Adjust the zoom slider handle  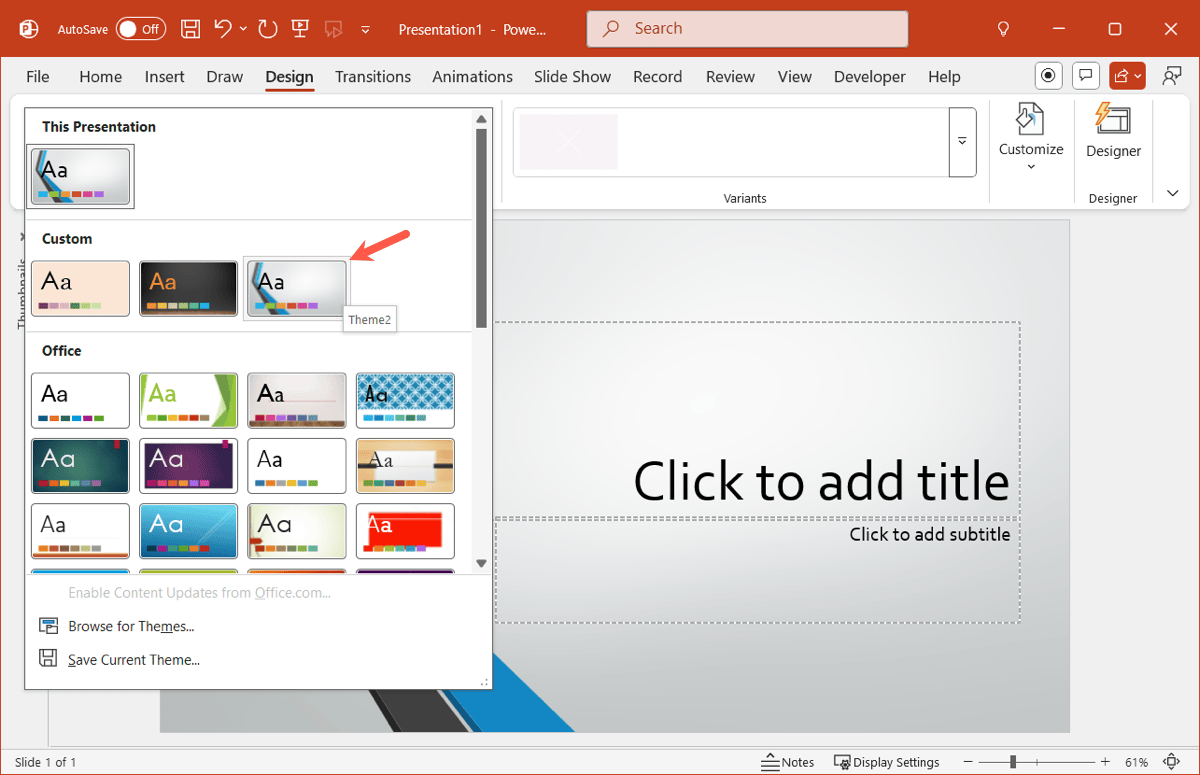[1013, 762]
